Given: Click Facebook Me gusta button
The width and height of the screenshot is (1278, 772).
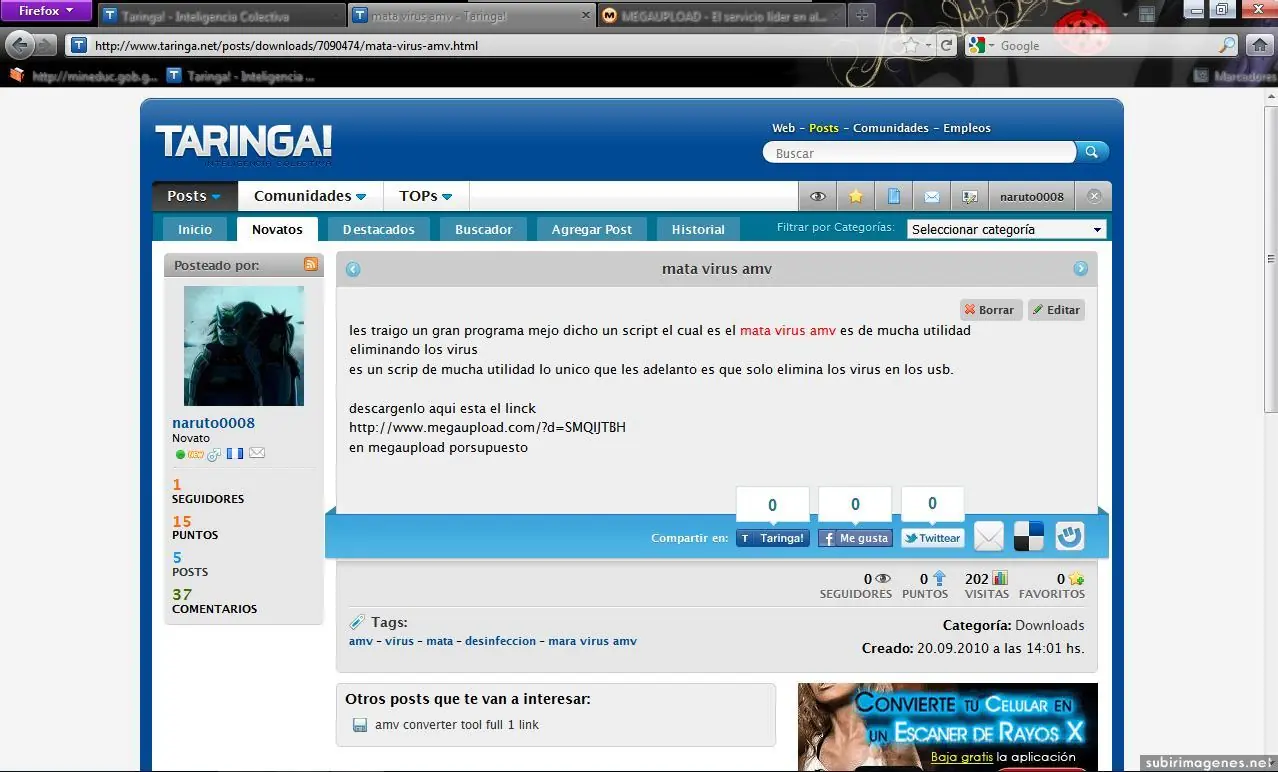Looking at the screenshot, I should [x=855, y=538].
